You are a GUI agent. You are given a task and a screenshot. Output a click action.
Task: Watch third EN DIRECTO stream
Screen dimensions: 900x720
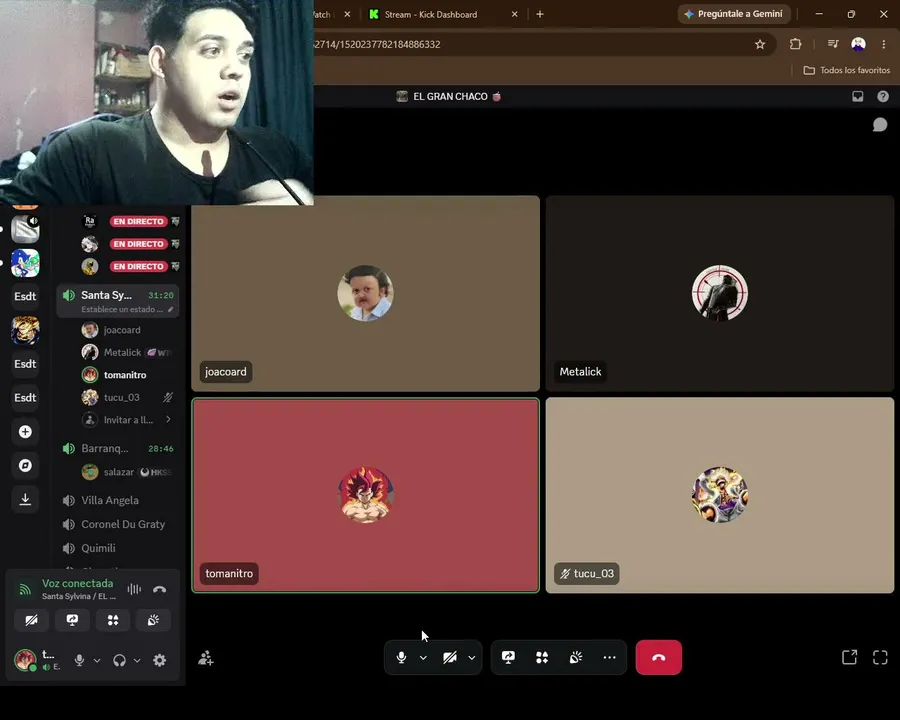tap(138, 266)
